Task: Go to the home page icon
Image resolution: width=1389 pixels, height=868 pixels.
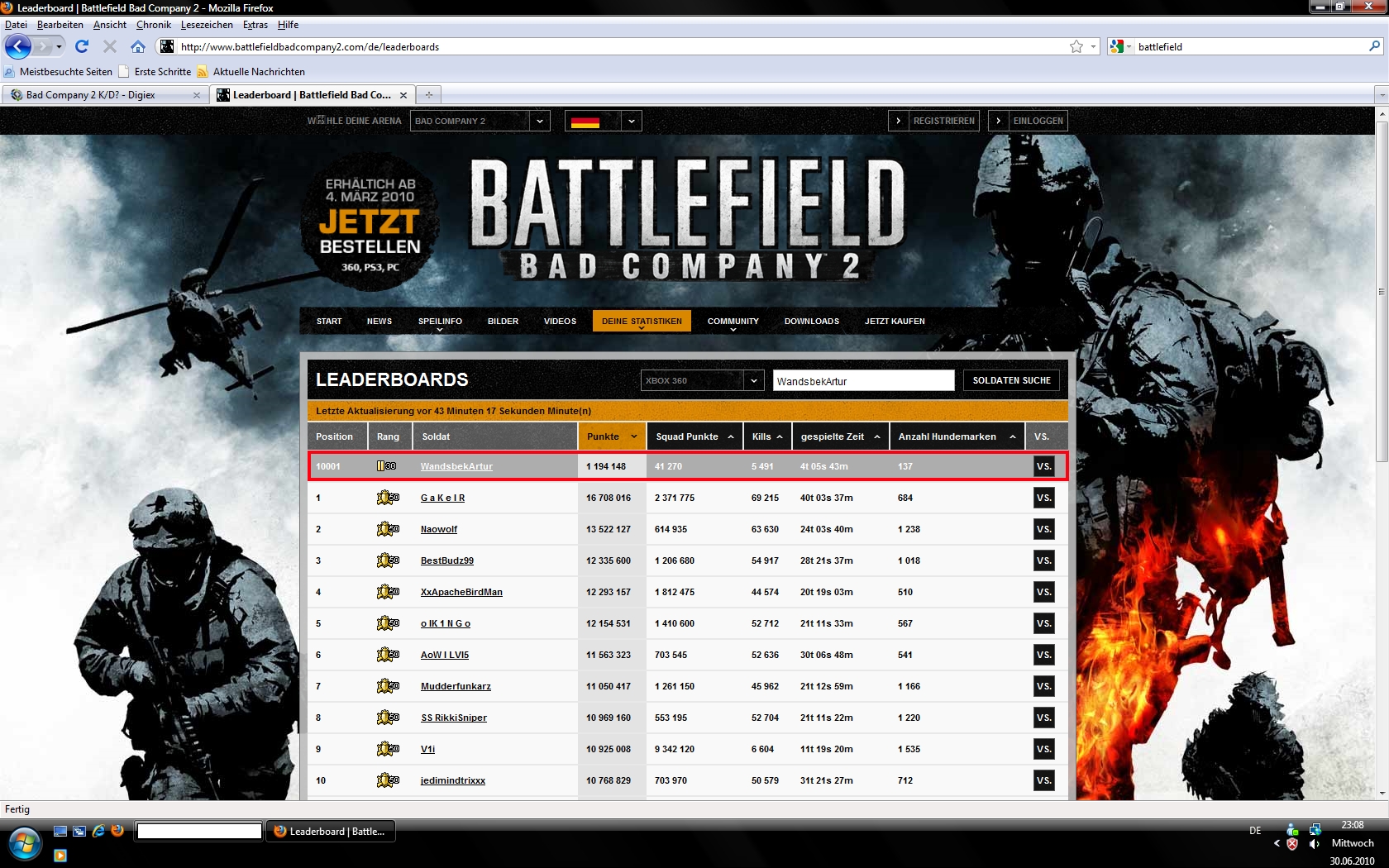Action: pyautogui.click(x=138, y=46)
